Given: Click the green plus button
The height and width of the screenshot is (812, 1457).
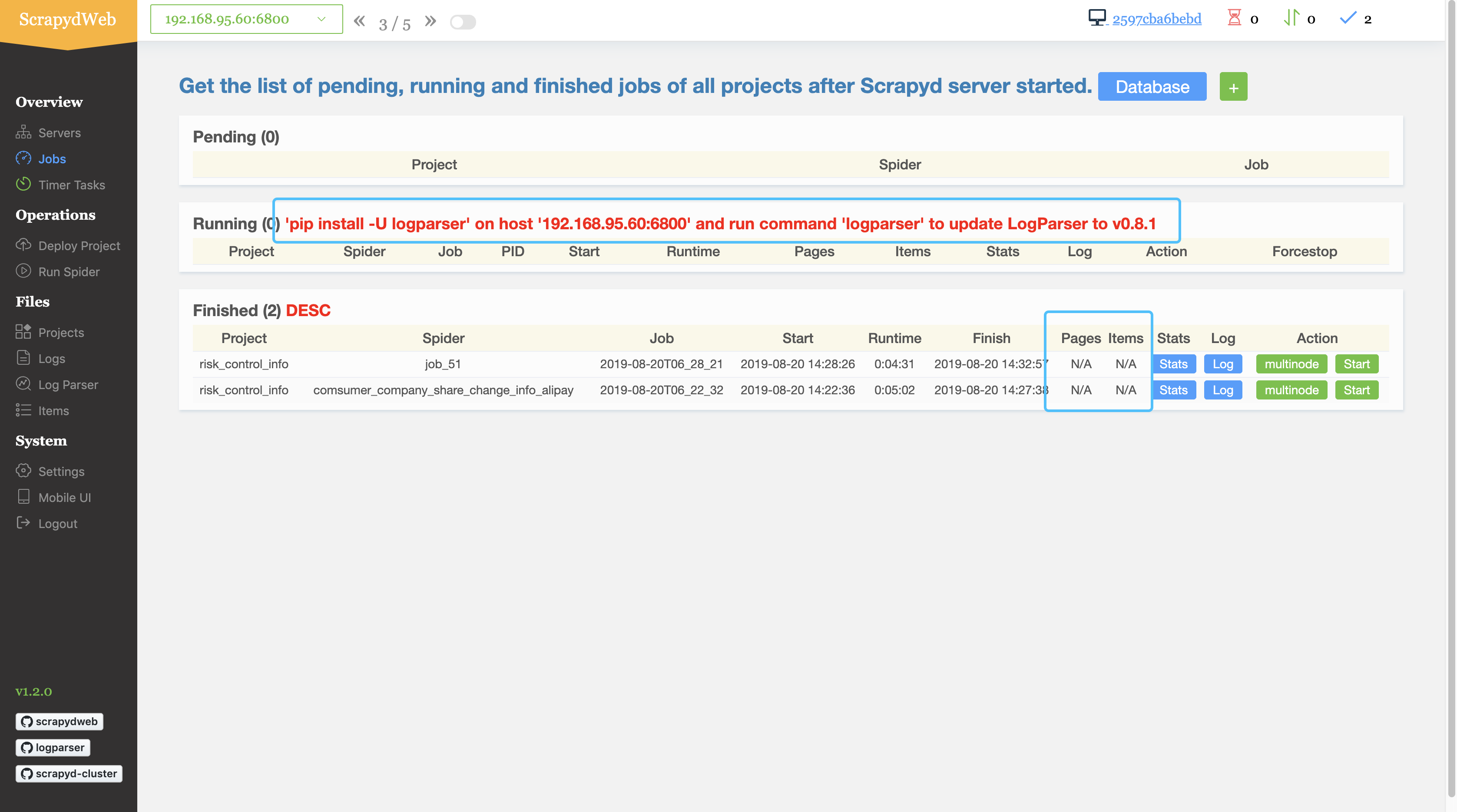Looking at the screenshot, I should point(1233,87).
